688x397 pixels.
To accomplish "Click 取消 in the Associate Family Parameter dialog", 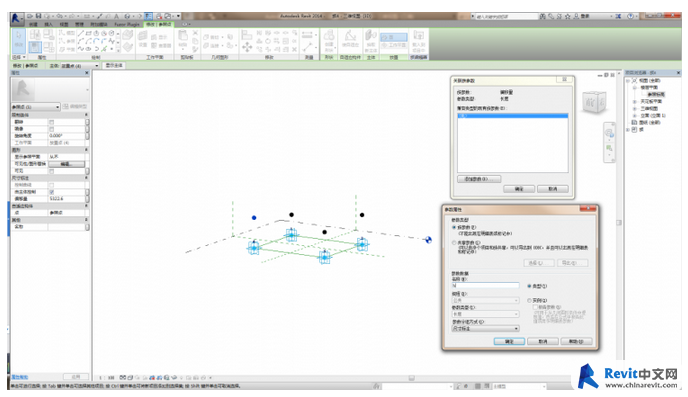I will 553,189.
